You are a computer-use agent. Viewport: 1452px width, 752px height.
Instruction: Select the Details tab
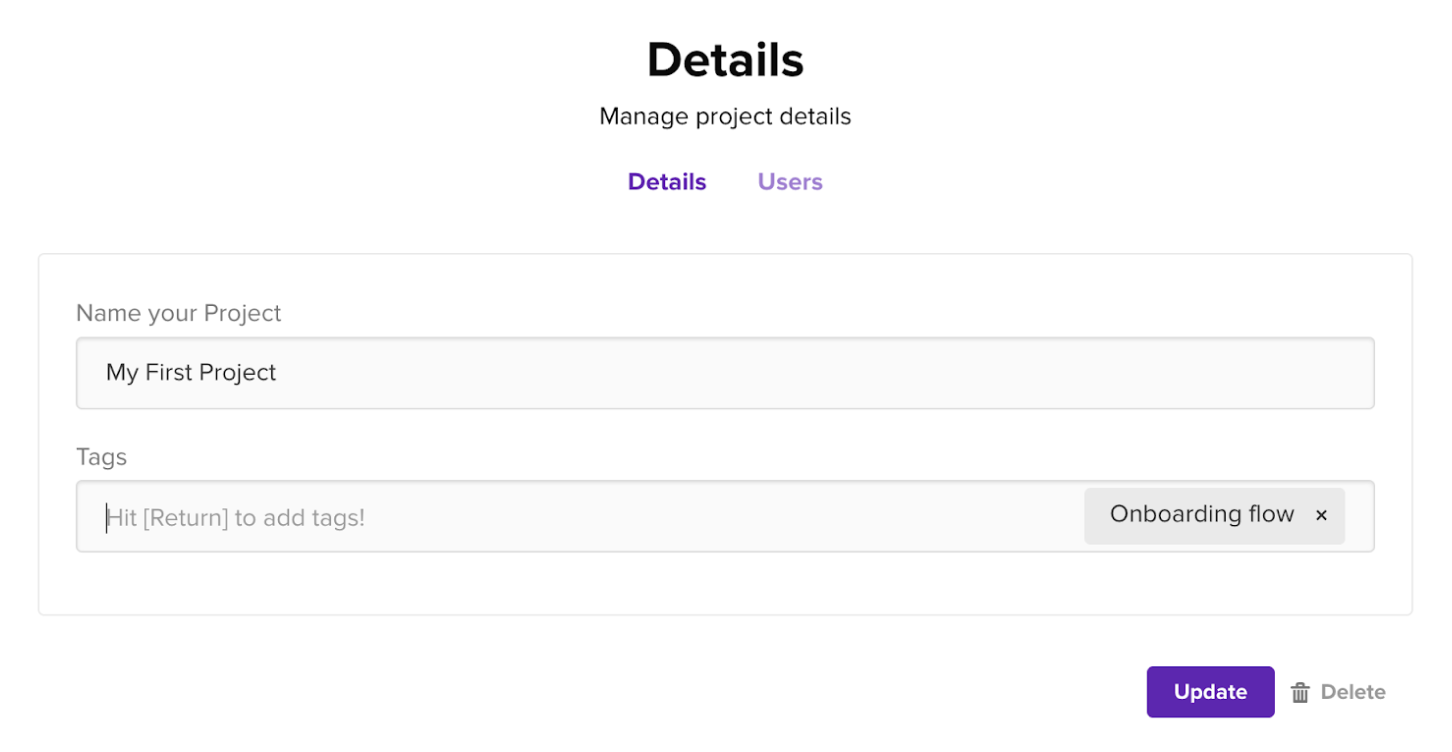[x=666, y=181]
